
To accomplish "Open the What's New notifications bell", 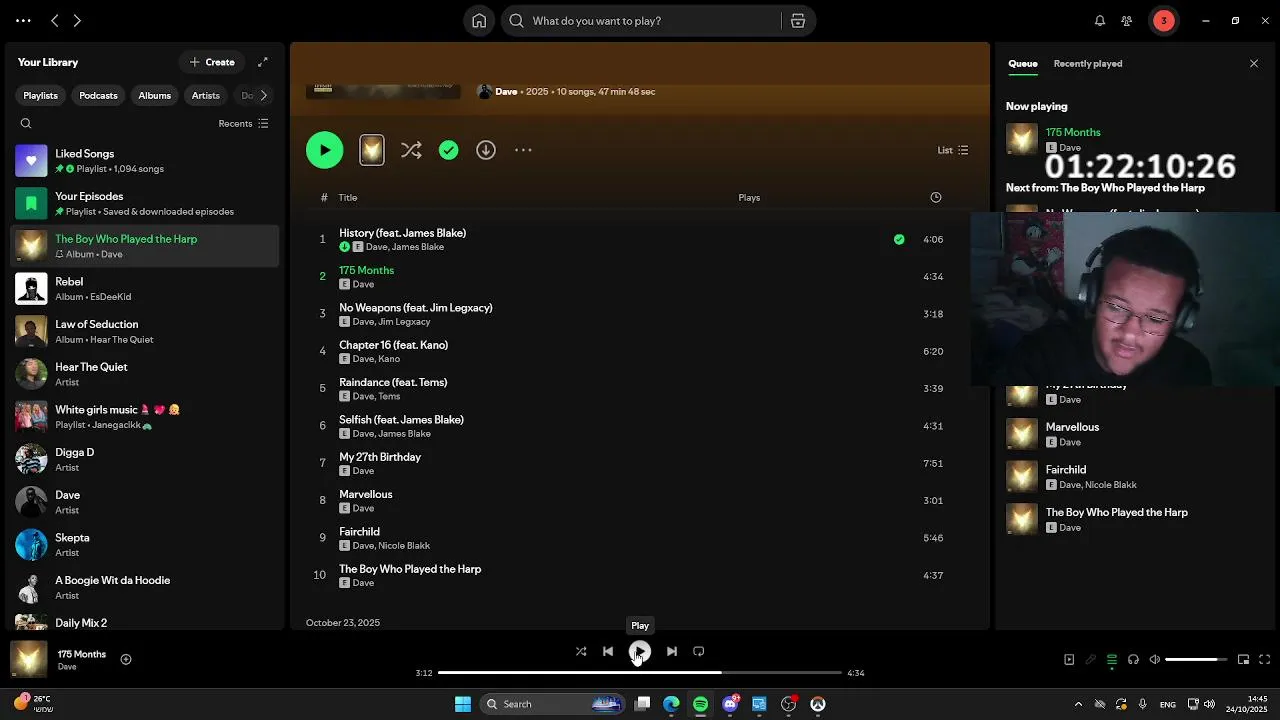I will [1100, 21].
